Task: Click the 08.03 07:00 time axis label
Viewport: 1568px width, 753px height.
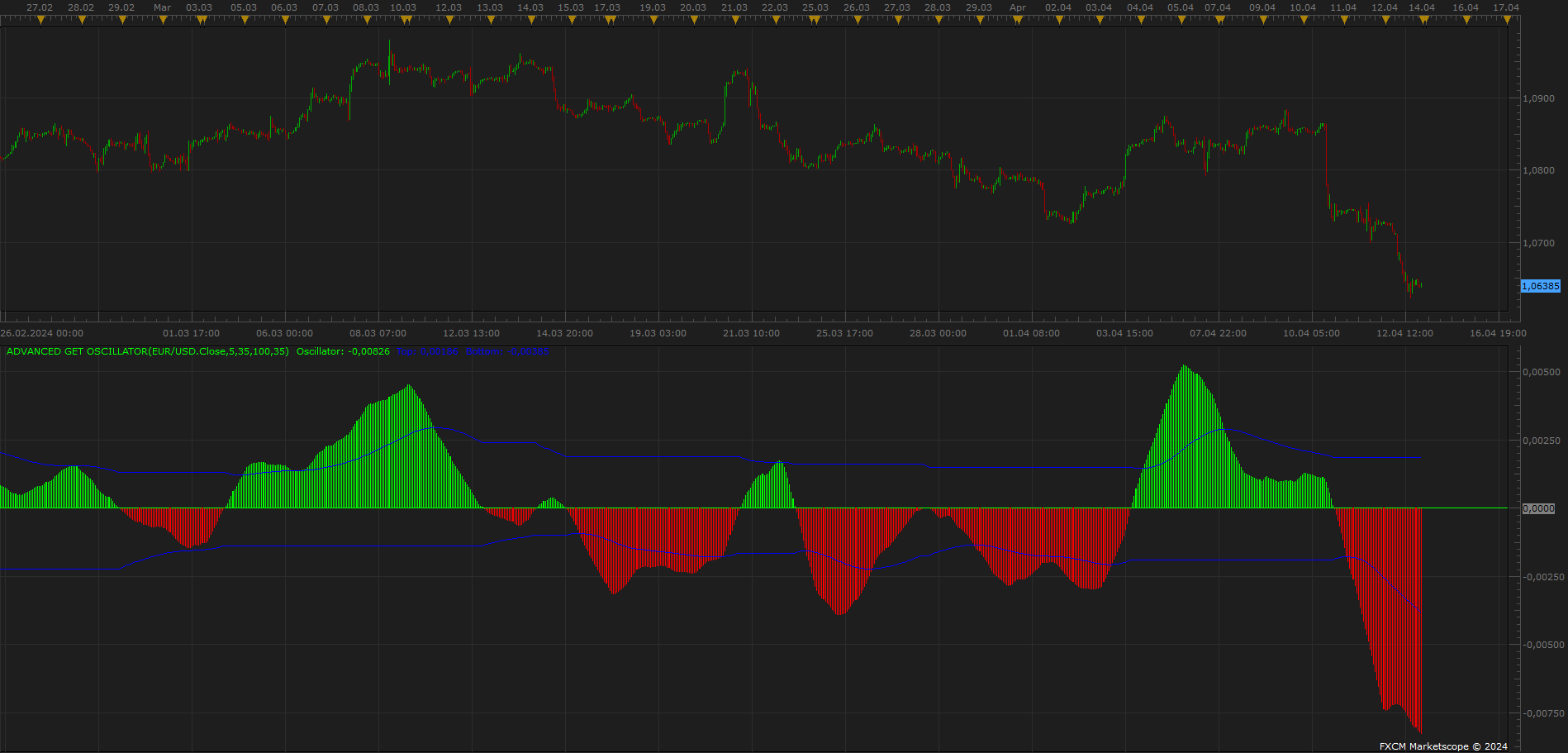Action: (378, 333)
